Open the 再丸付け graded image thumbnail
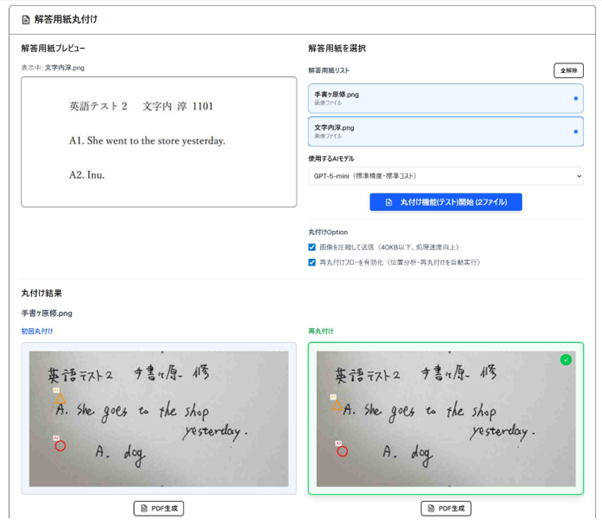Image resolution: width=602 pixels, height=520 pixels. [x=446, y=418]
